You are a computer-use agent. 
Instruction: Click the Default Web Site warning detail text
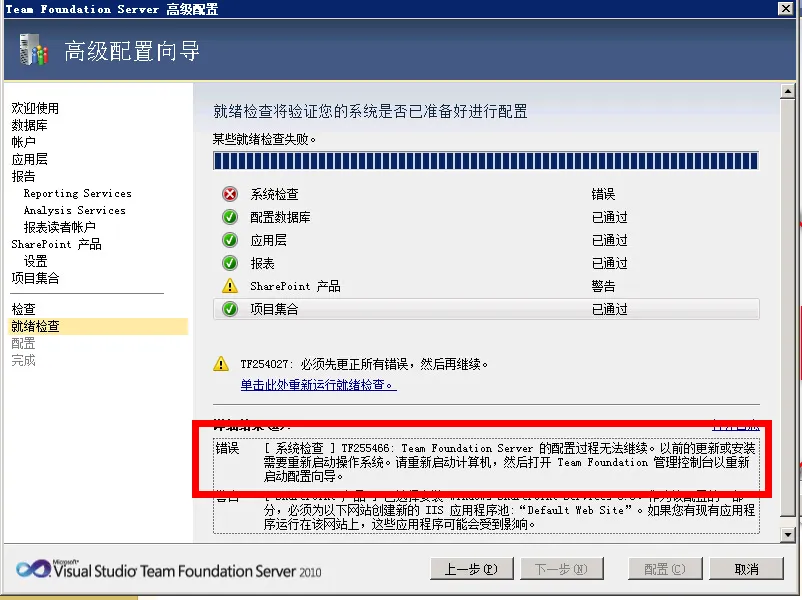click(509, 510)
